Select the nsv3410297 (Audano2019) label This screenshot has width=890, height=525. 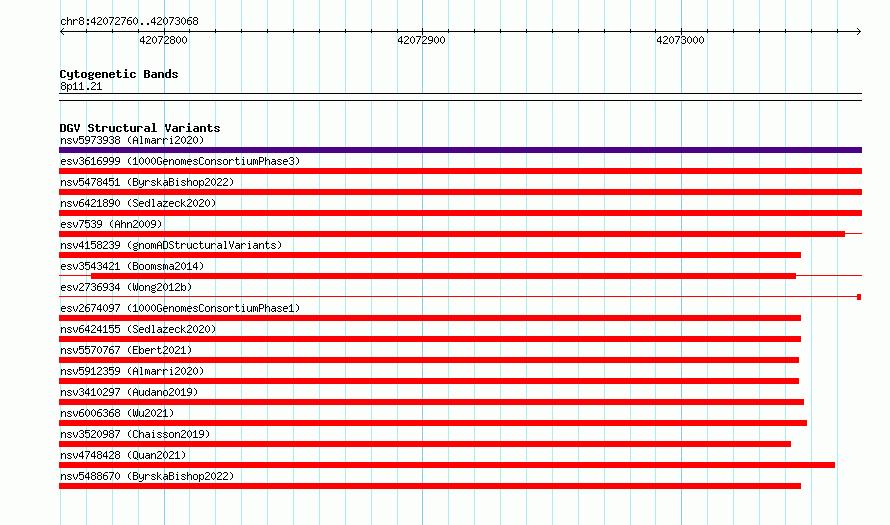[x=129, y=392]
